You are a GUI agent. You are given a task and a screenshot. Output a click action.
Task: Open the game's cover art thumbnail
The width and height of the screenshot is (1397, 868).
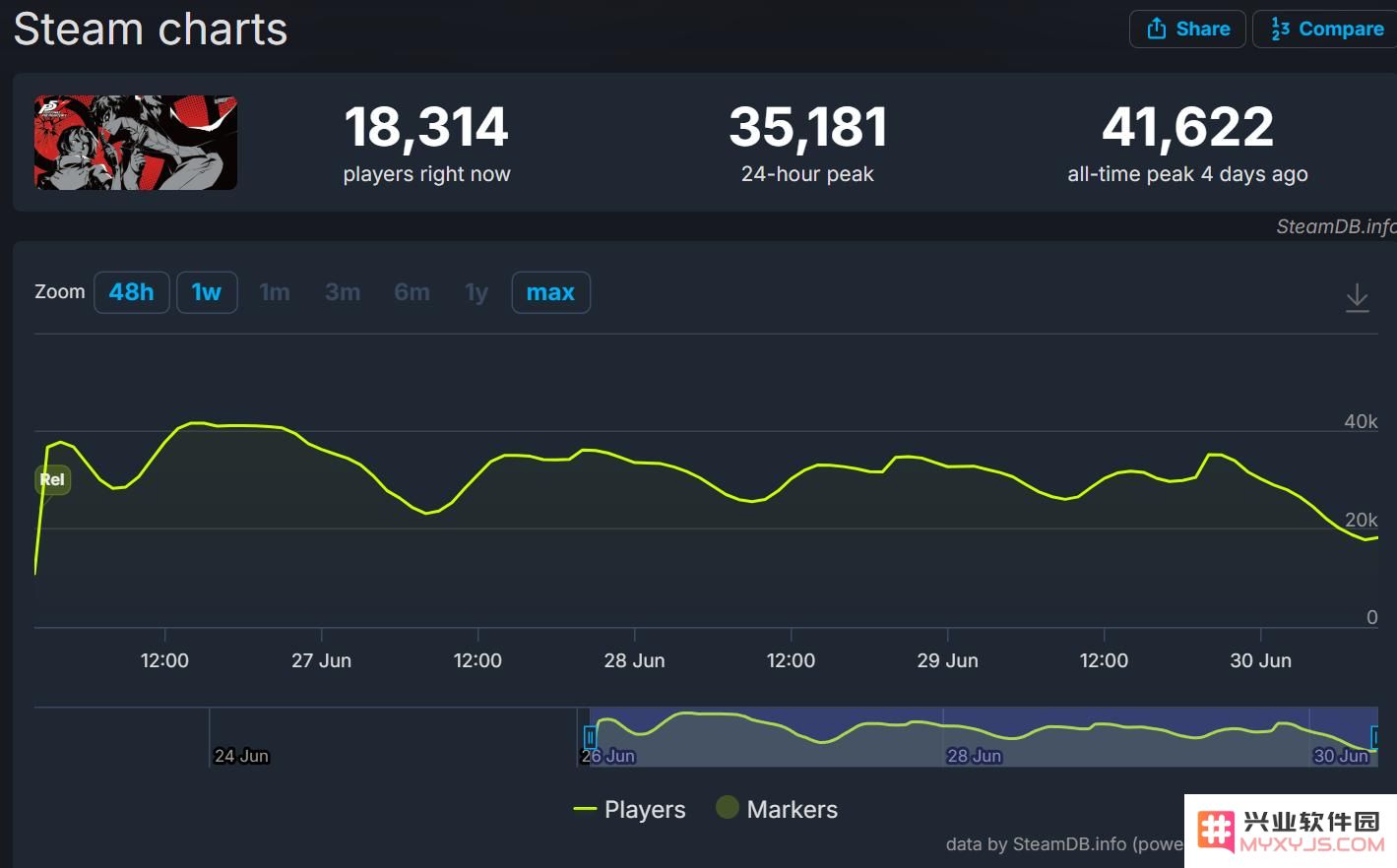[x=136, y=143]
